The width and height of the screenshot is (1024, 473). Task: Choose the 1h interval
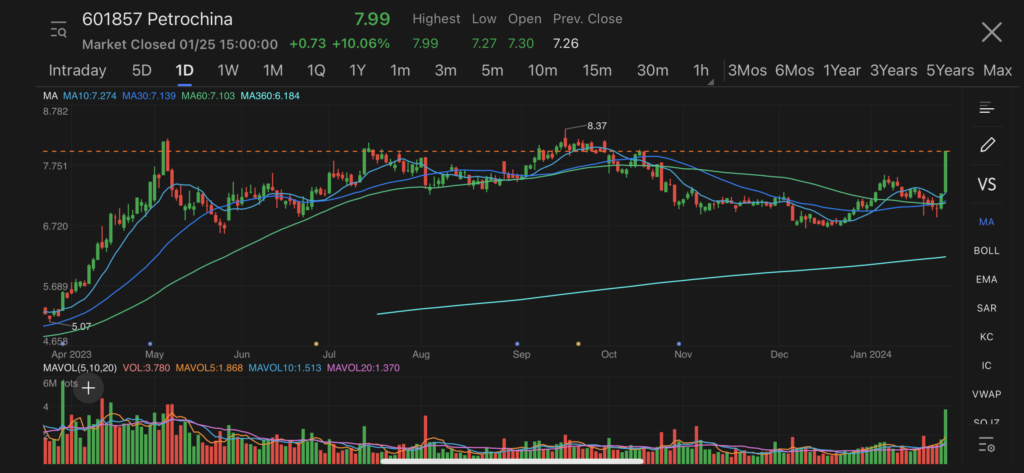tap(700, 71)
